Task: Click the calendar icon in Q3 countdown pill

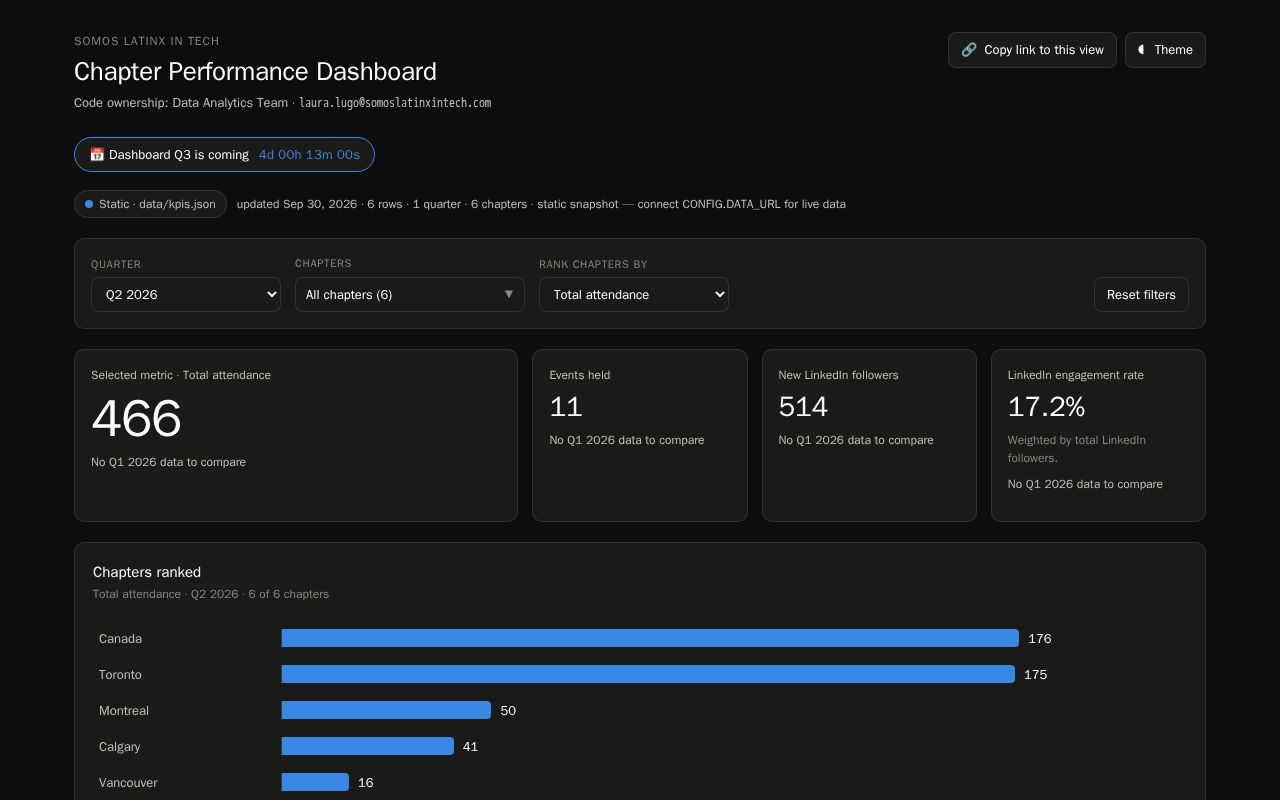Action: 97,155
